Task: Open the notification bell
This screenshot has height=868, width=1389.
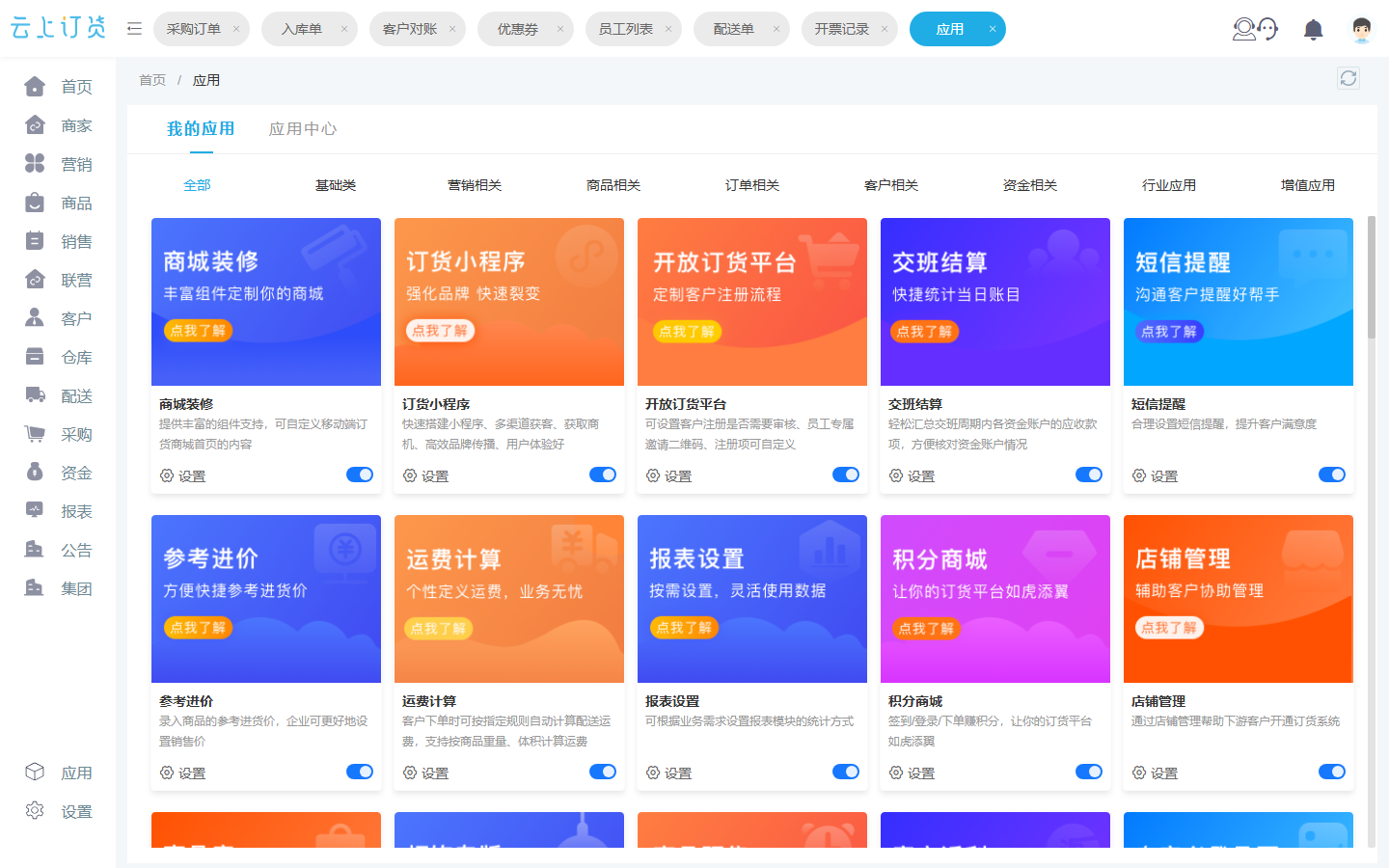Action: tap(1313, 30)
